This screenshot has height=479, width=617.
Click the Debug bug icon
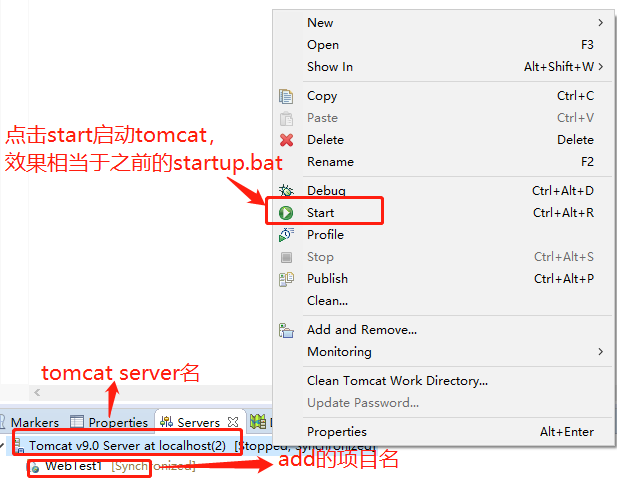tap(286, 190)
